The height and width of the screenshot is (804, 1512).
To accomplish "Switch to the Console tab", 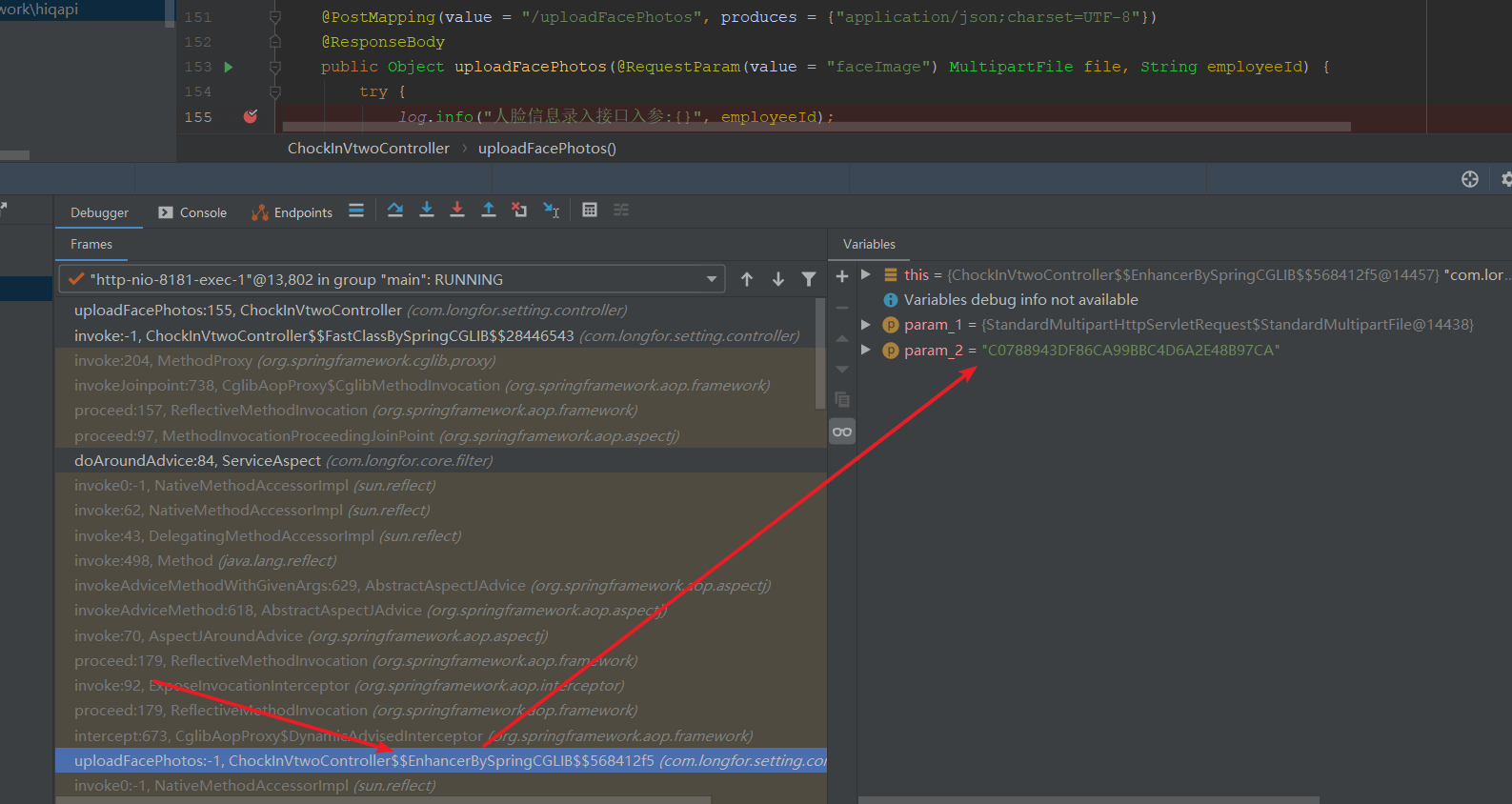I will (192, 212).
